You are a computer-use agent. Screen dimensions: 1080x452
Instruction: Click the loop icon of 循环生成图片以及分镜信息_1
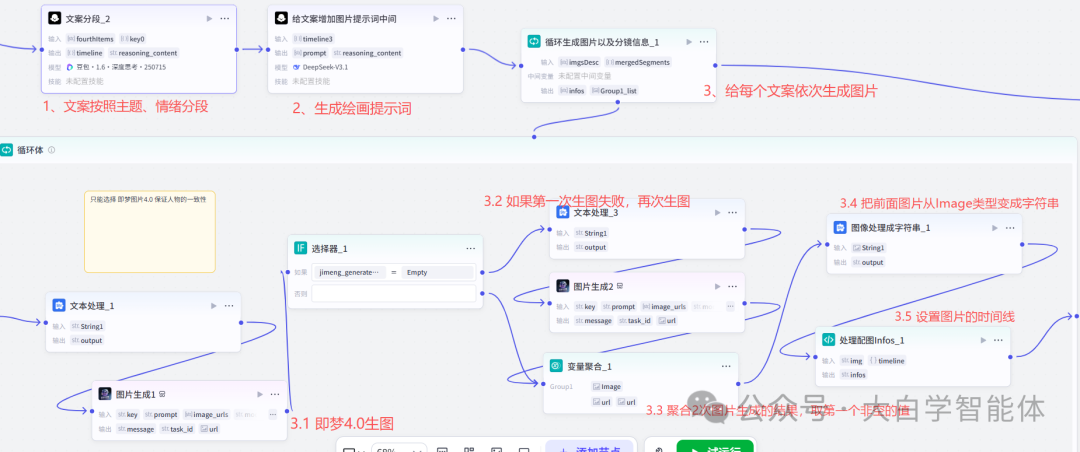click(534, 41)
